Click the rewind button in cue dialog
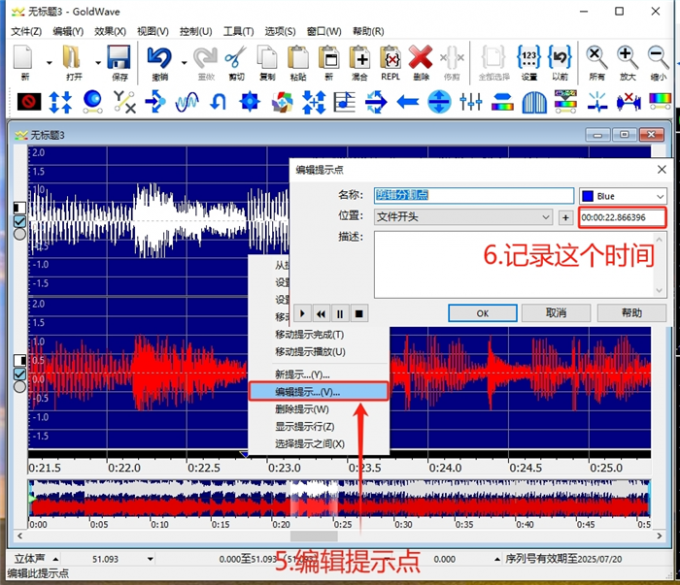680x585 pixels. tap(321, 313)
